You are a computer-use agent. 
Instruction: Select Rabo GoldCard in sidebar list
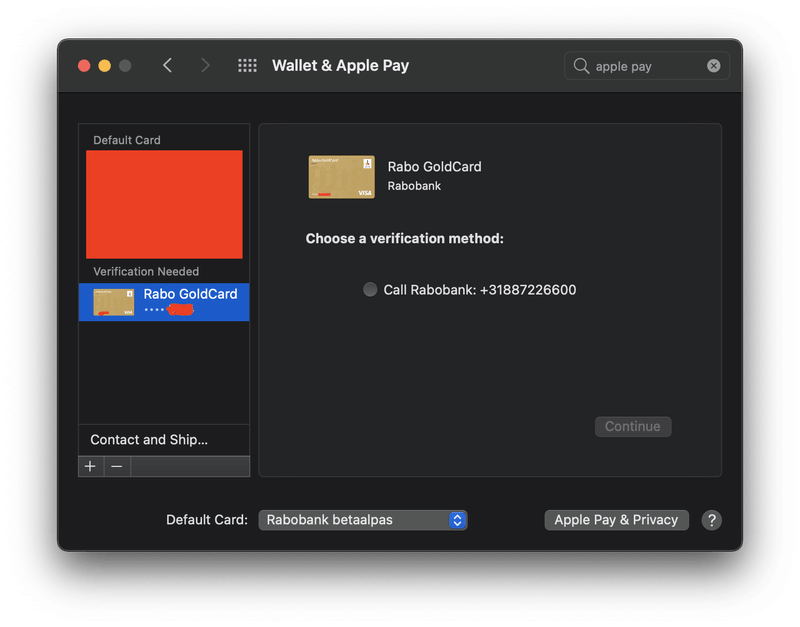coord(164,302)
